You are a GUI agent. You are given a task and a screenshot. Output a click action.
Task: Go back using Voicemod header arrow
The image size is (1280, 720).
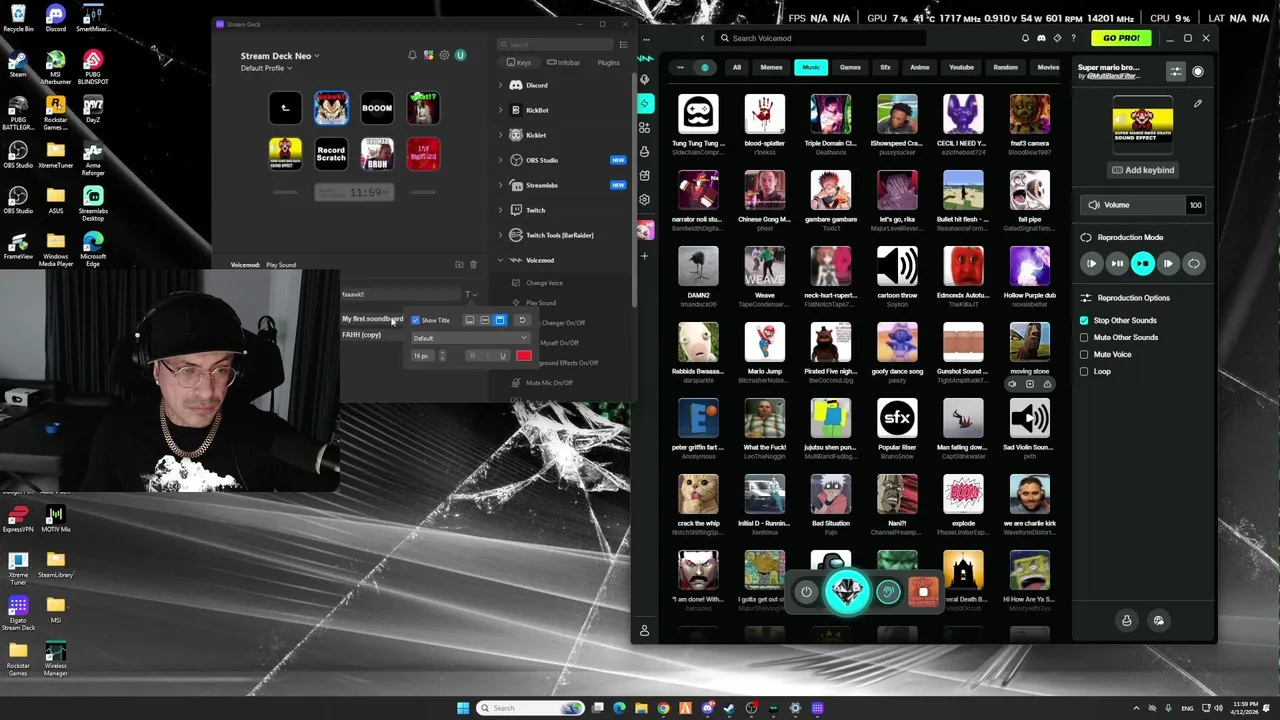(702, 38)
